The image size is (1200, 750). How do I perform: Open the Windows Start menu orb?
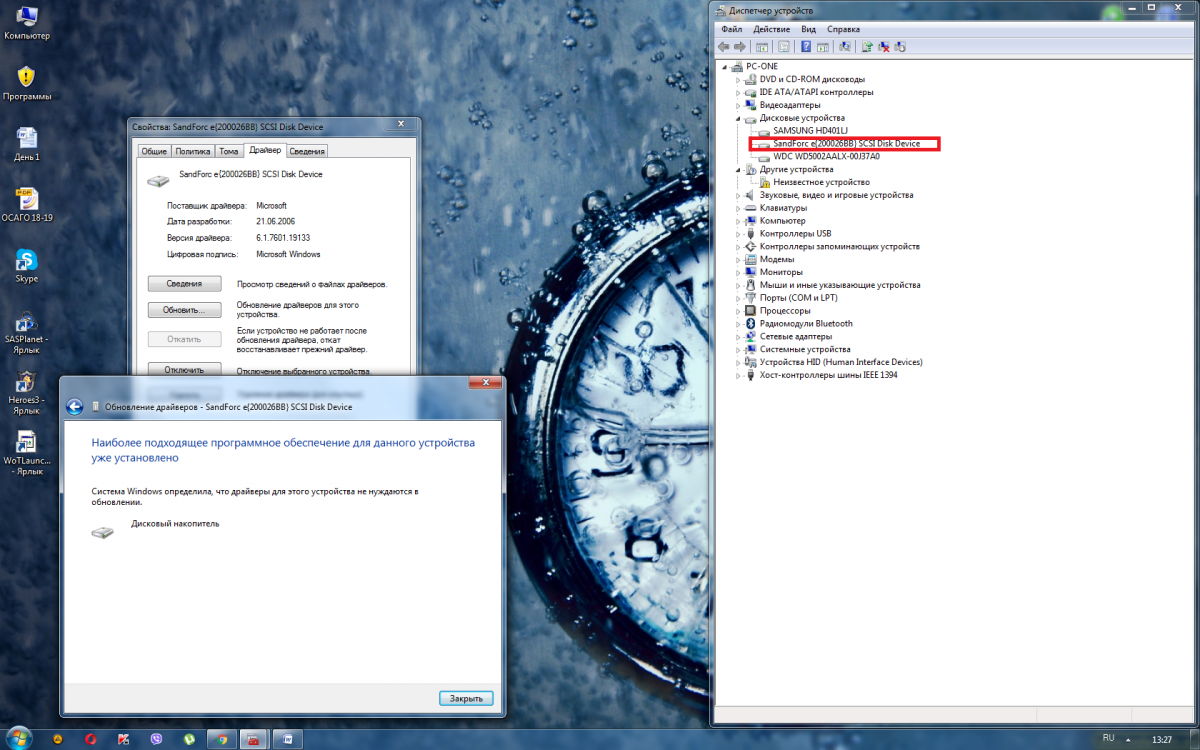[x=18, y=738]
